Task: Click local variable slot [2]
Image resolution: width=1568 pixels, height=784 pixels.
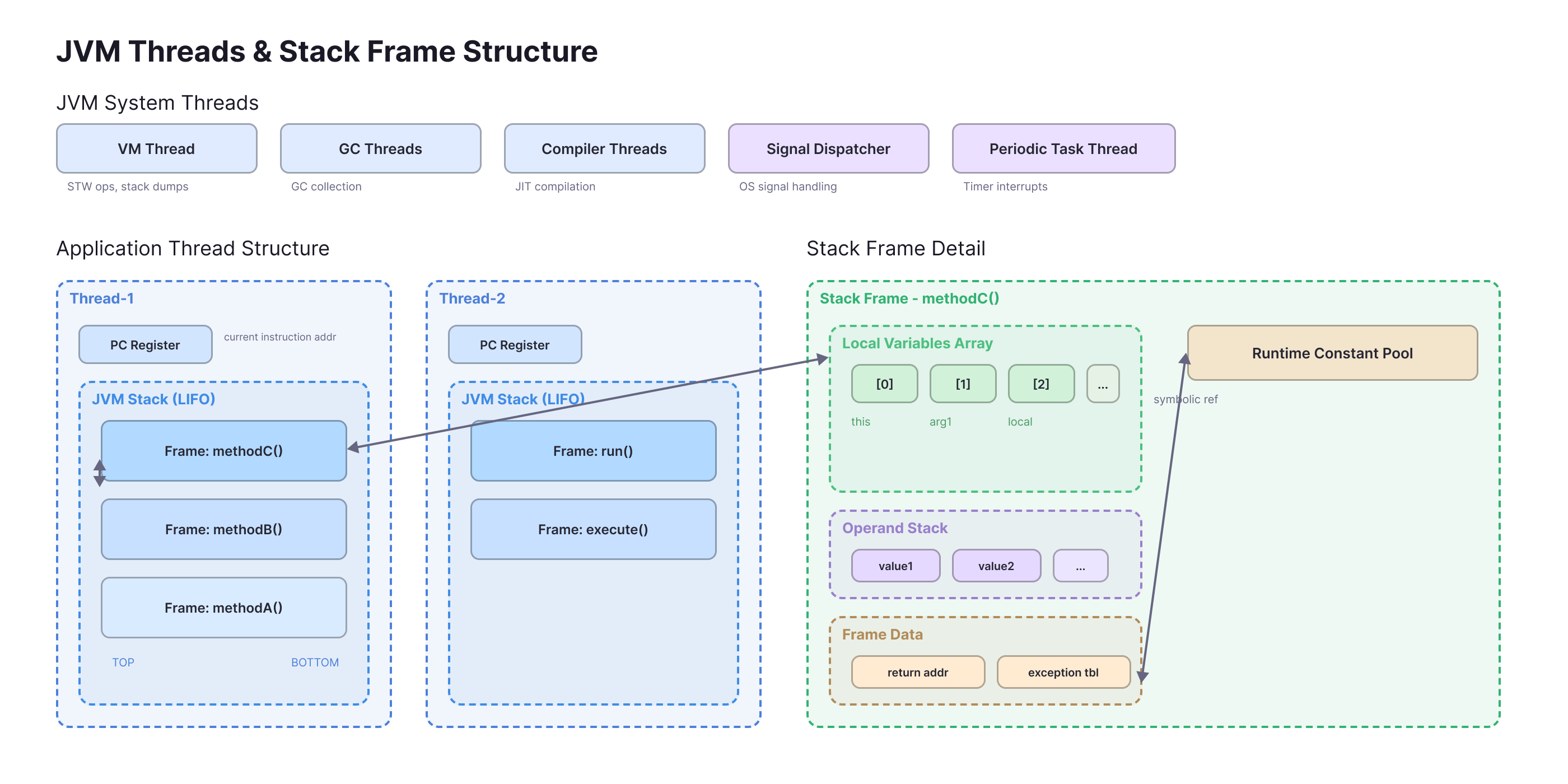Action: pos(1042,384)
